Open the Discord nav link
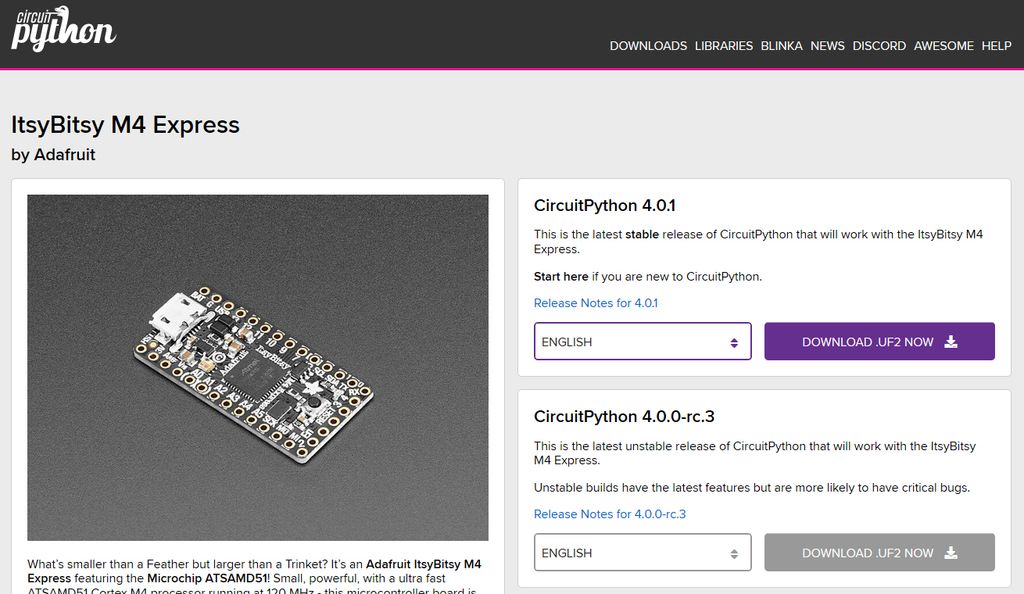Image resolution: width=1024 pixels, height=594 pixels. (x=879, y=46)
